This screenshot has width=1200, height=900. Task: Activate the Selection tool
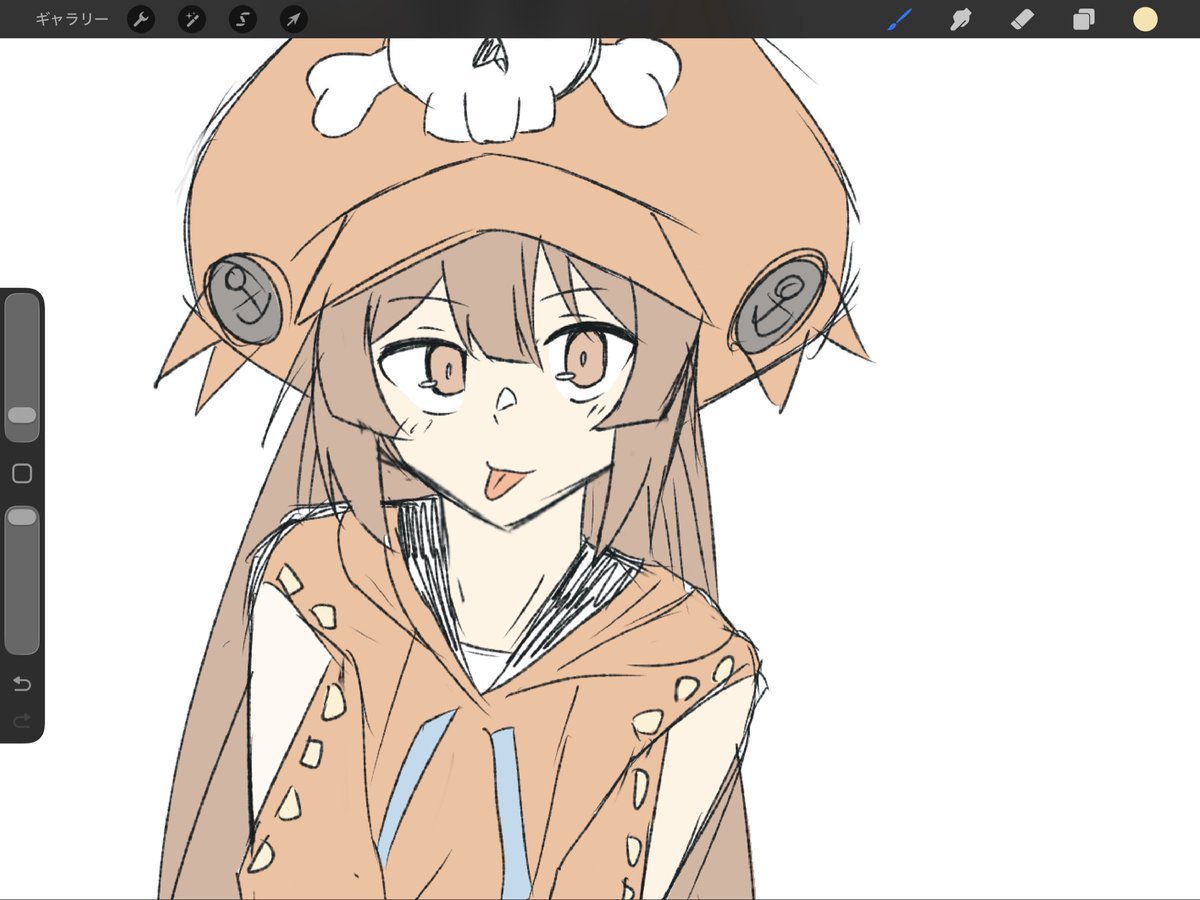click(242, 19)
